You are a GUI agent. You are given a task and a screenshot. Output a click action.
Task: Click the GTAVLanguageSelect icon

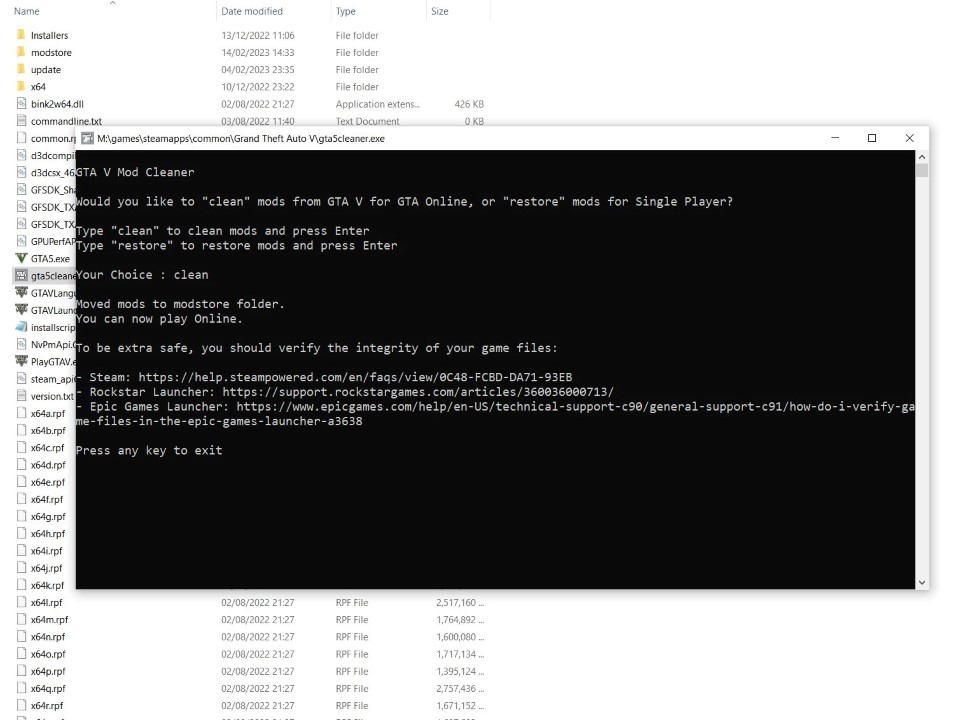click(x=21, y=293)
